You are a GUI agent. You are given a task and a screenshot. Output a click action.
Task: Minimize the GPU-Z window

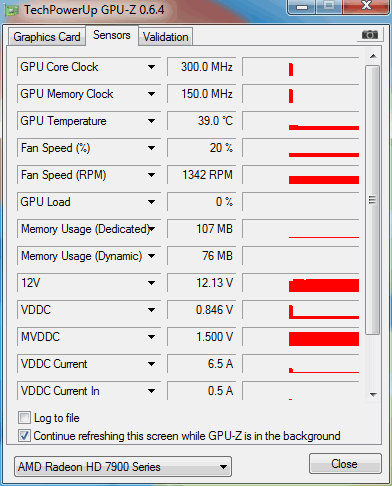302,6
